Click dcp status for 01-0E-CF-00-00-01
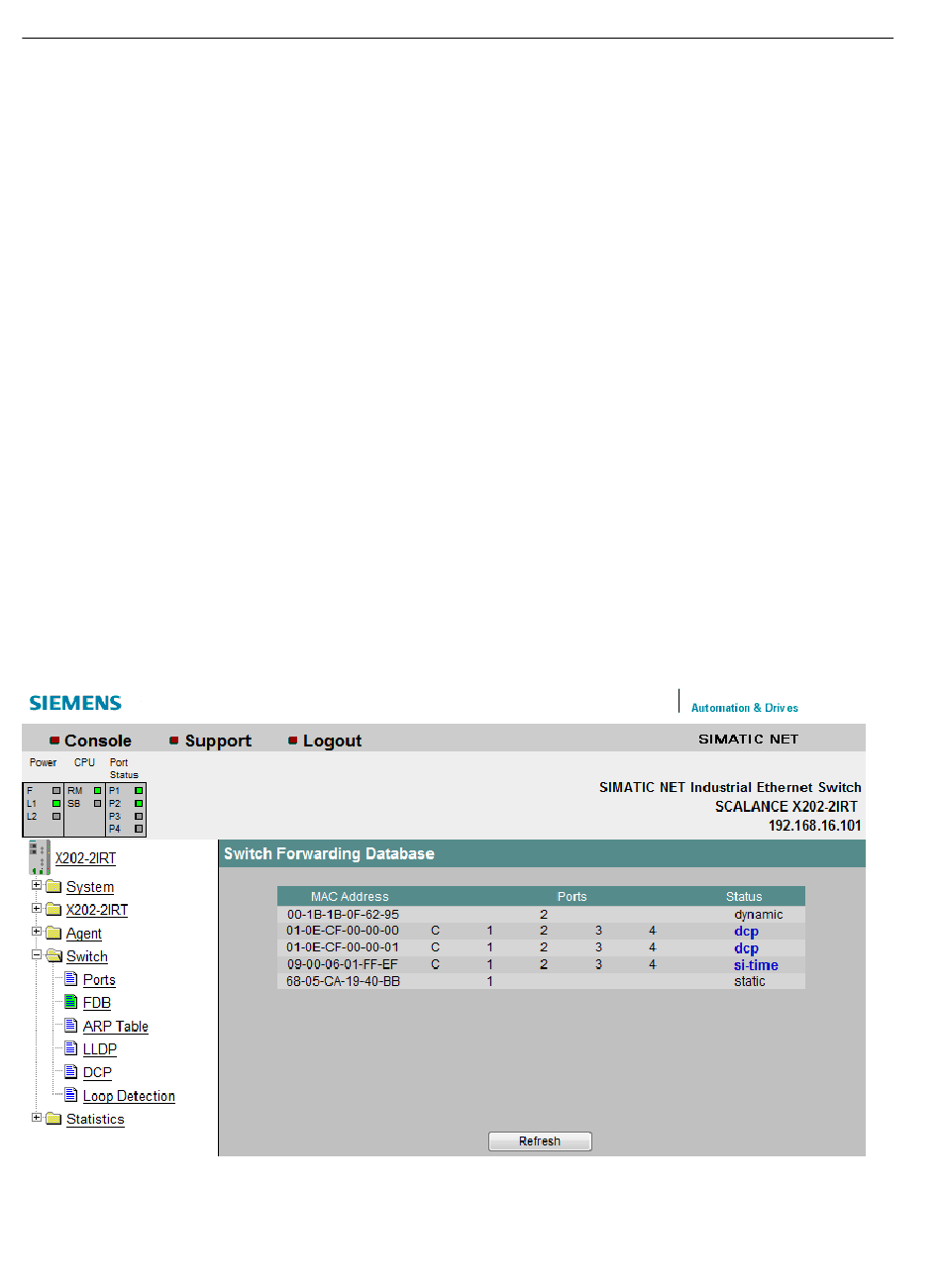 [746, 948]
